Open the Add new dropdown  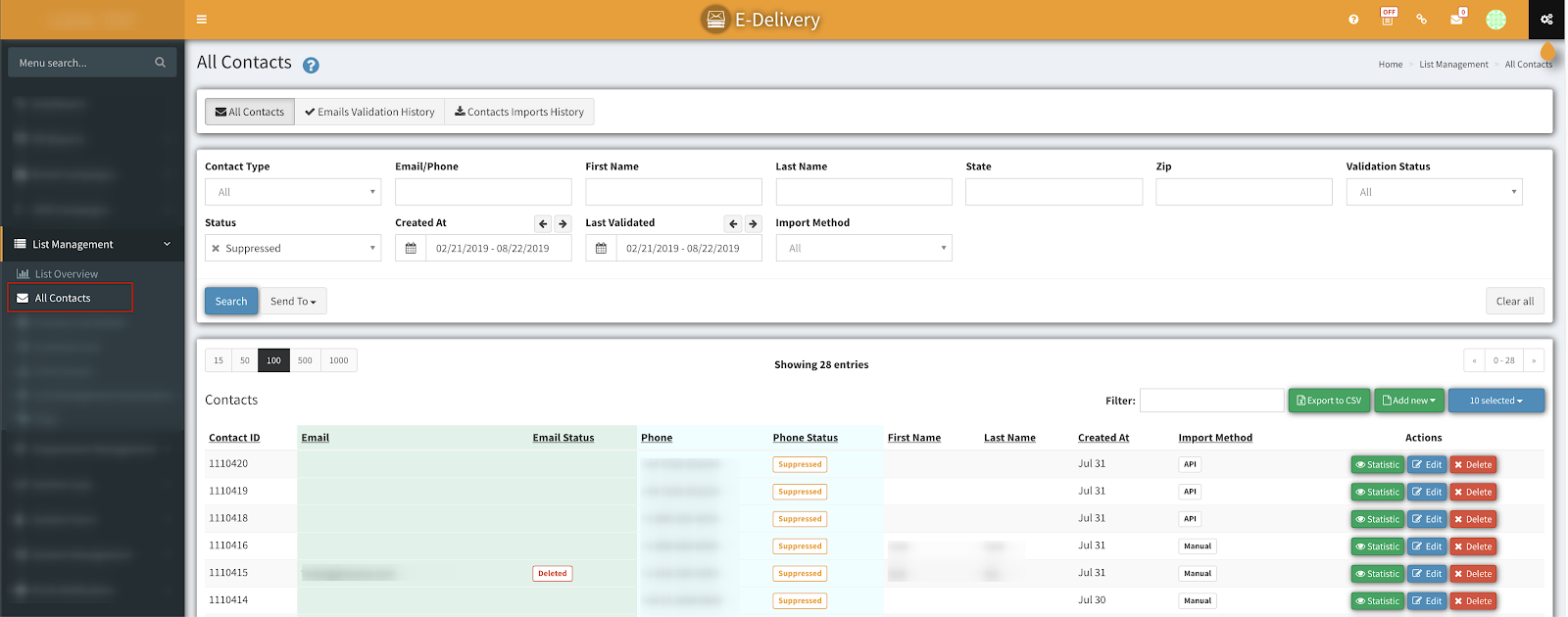coord(1409,400)
